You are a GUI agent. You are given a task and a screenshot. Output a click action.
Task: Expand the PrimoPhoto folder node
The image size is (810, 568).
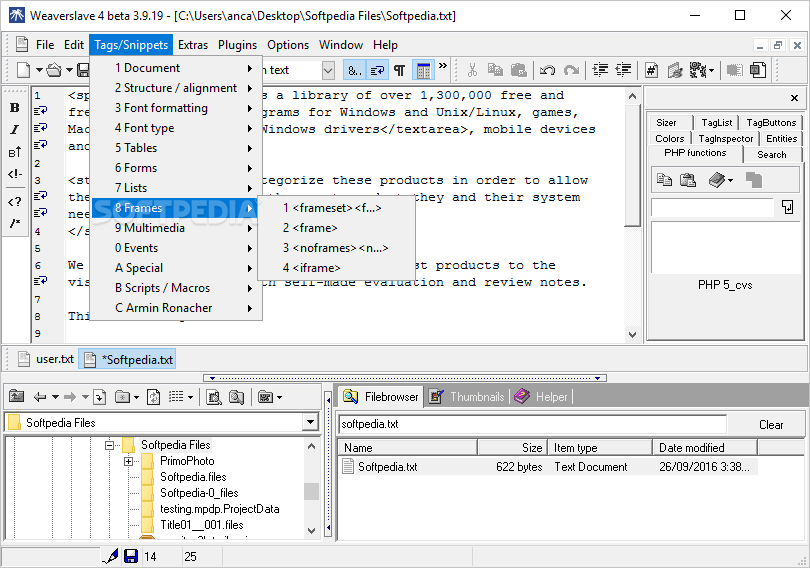[128, 461]
